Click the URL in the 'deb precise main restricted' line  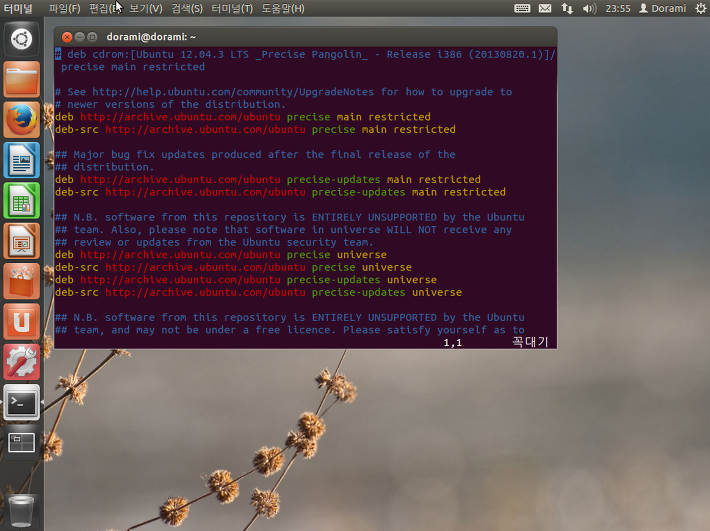tap(180, 117)
